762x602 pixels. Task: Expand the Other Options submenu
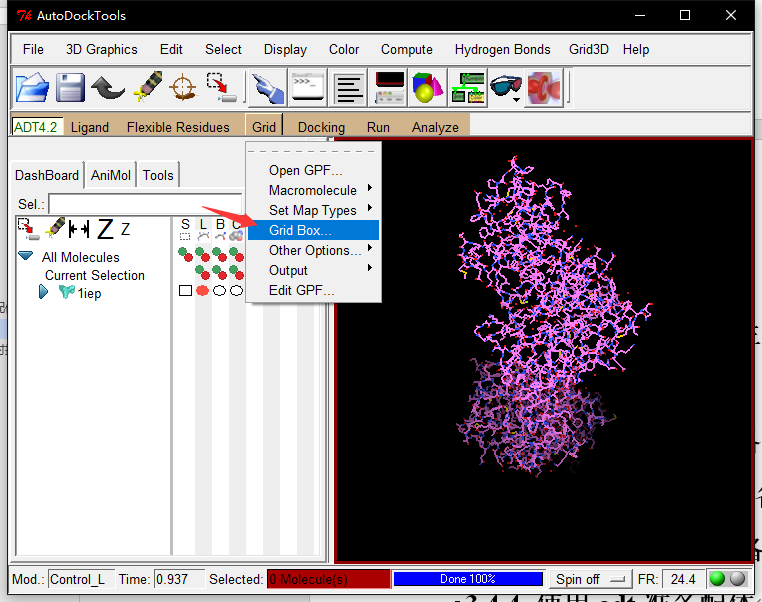[x=313, y=250]
